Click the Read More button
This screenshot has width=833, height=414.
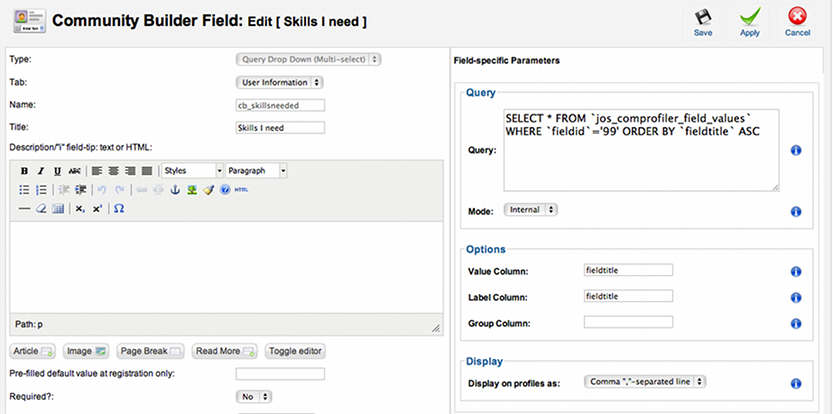tap(225, 351)
